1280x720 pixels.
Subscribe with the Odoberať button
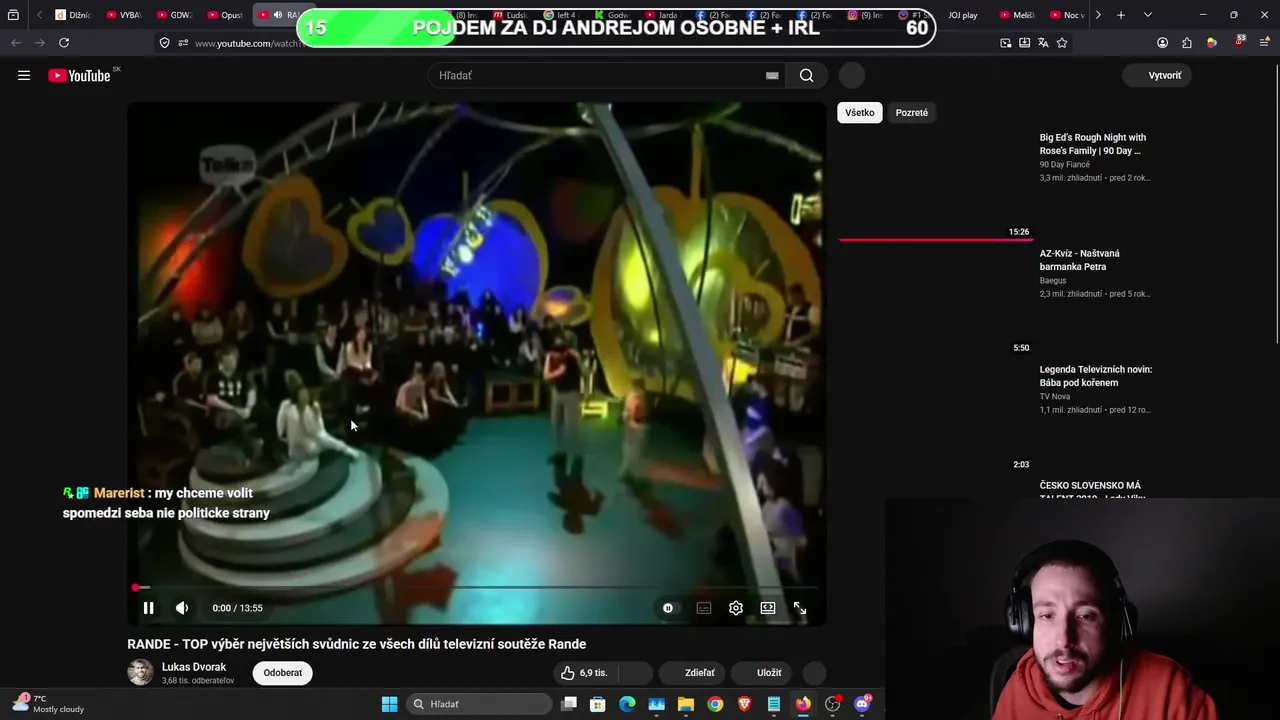[x=282, y=673]
